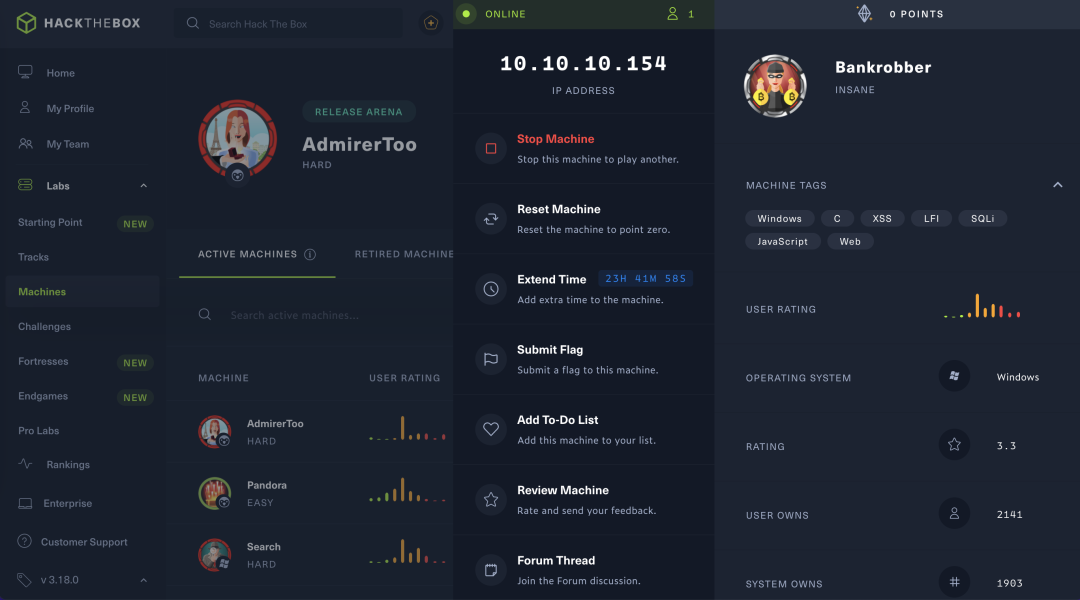Click the Reset Machine label

[559, 209]
